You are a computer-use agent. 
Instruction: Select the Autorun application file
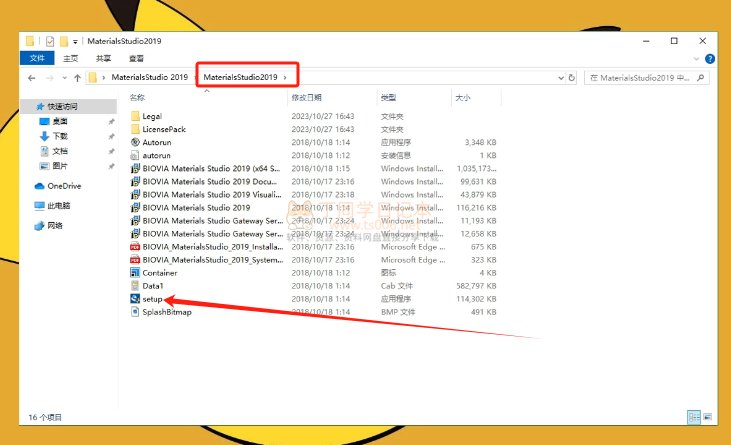(157, 142)
